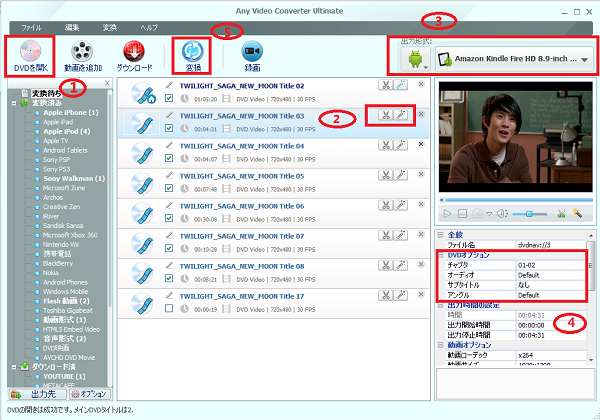The image size is (600, 420).
Task: Open the ファイル menu
Action: click(x=31, y=28)
